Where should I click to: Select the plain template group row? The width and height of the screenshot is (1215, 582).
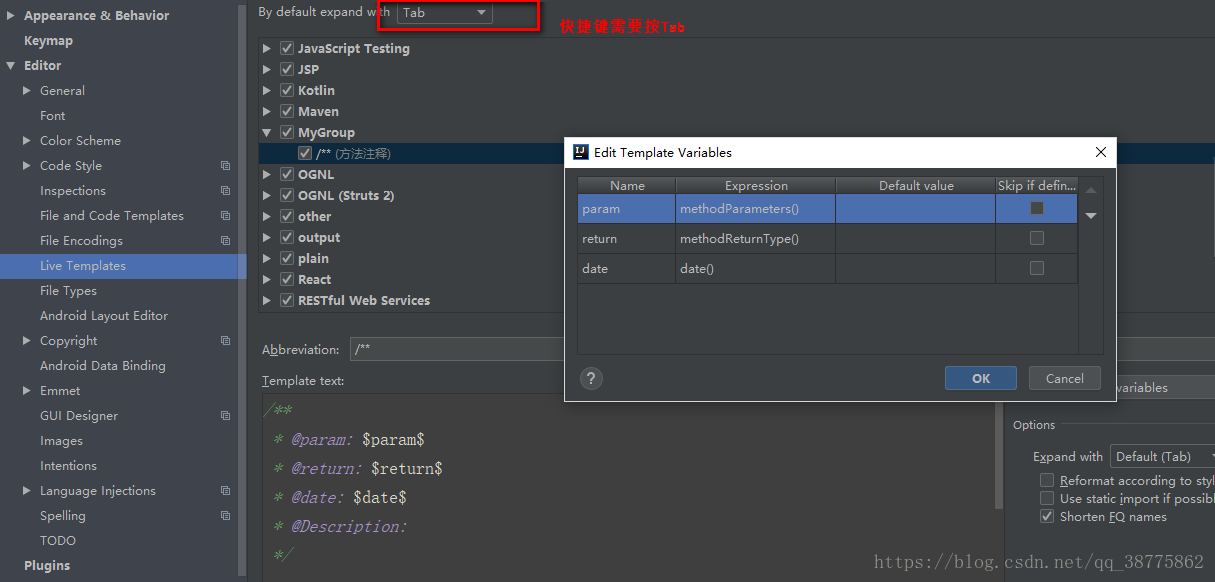coord(313,258)
